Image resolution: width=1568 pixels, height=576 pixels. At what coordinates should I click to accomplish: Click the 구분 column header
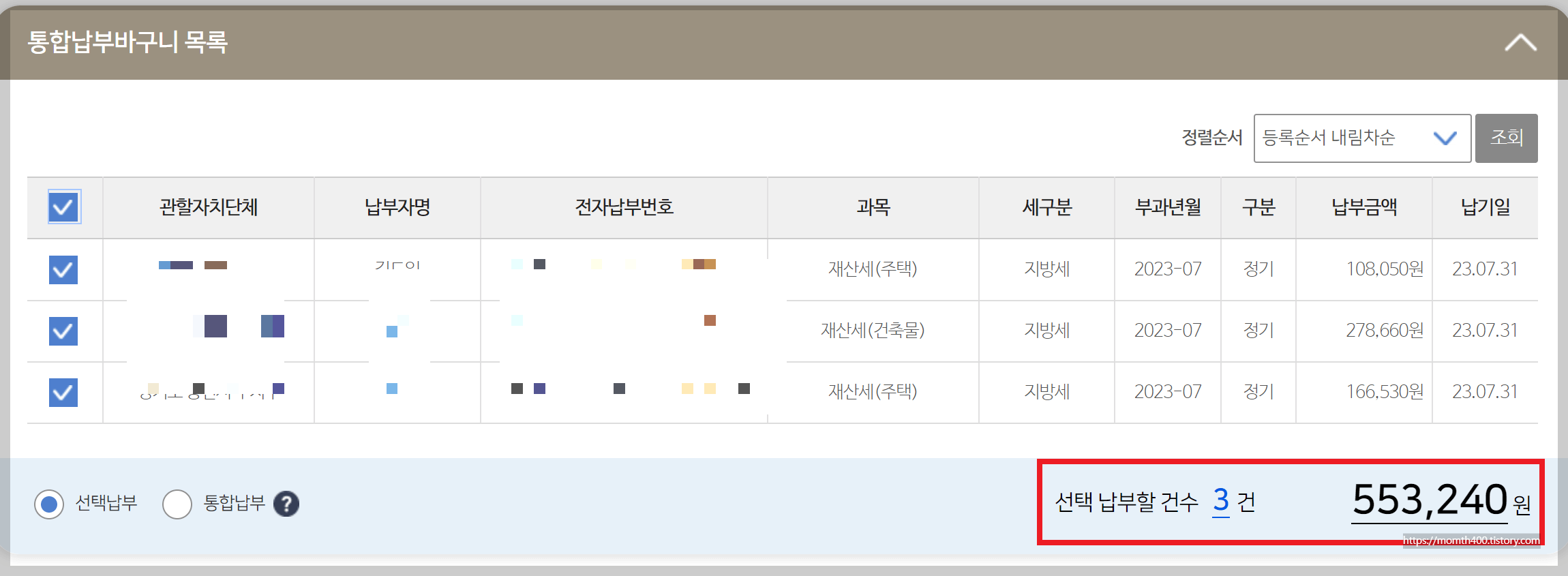(x=1258, y=207)
